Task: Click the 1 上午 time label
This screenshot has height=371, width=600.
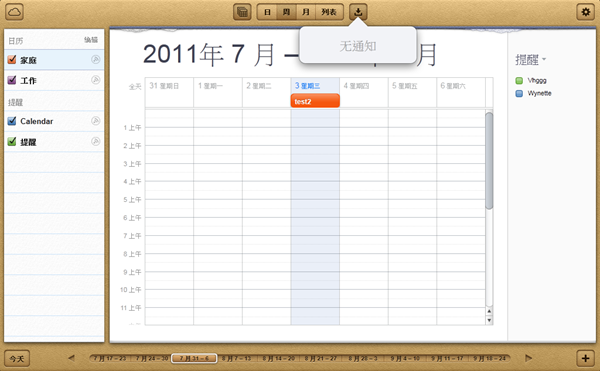Action: click(x=132, y=128)
